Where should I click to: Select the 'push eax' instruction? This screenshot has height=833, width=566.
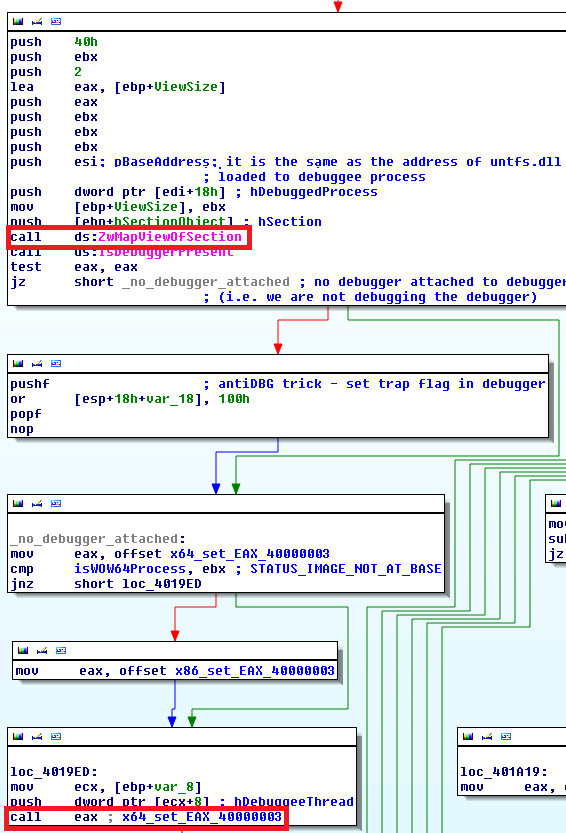[x=54, y=102]
